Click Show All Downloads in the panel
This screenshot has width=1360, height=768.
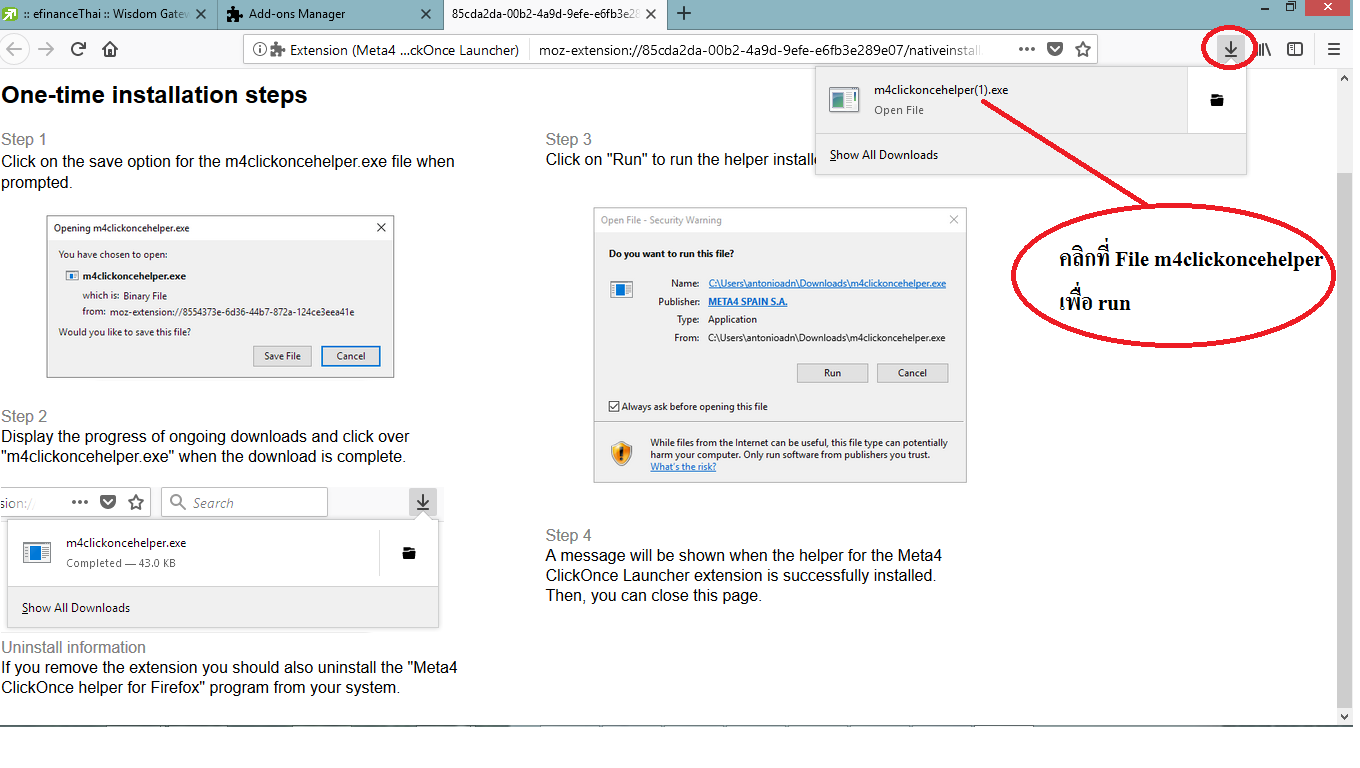[884, 155]
